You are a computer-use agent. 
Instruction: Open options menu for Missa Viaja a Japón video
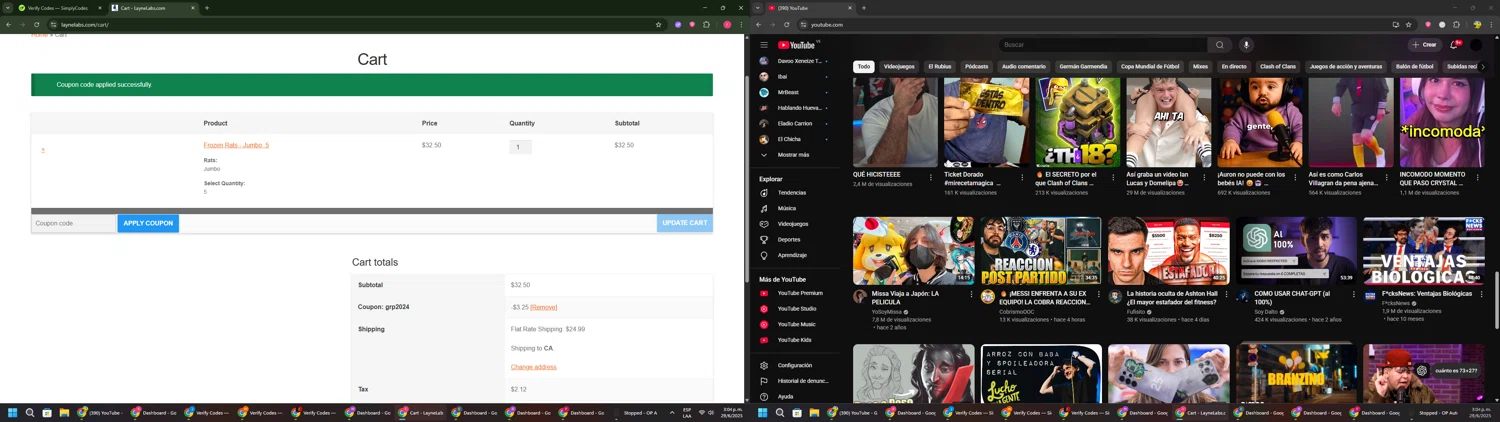coord(971,295)
